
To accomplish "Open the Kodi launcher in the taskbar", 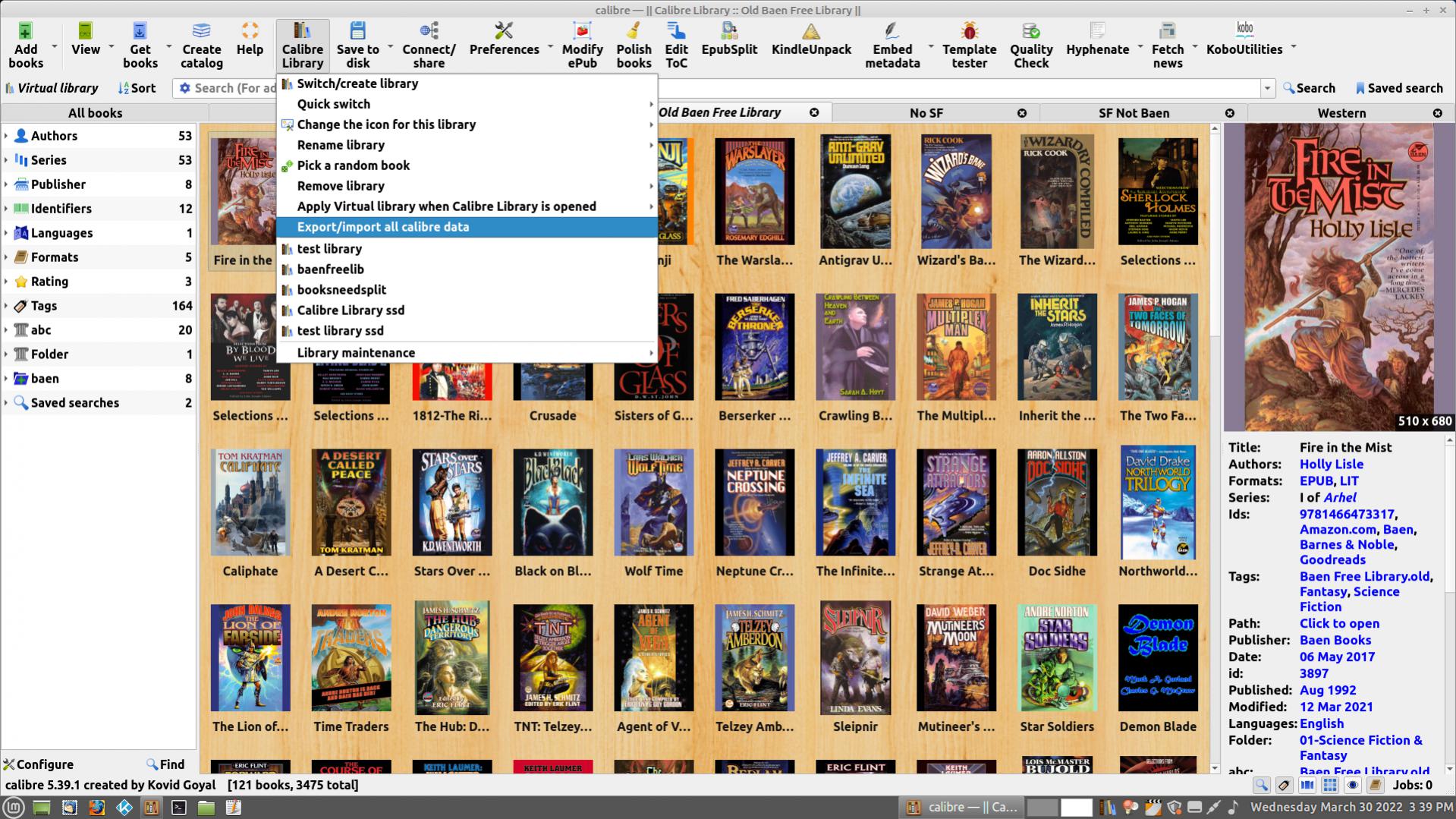I will 124,808.
